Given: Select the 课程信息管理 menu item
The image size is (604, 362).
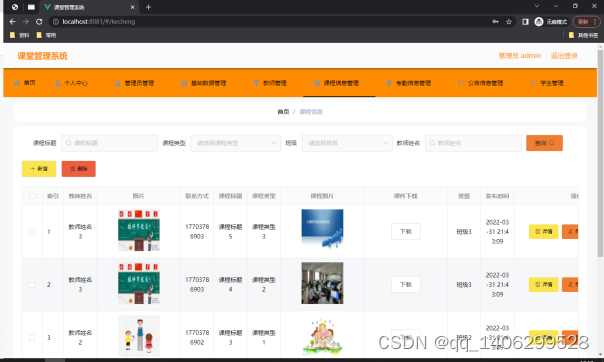Looking at the screenshot, I should [339, 83].
